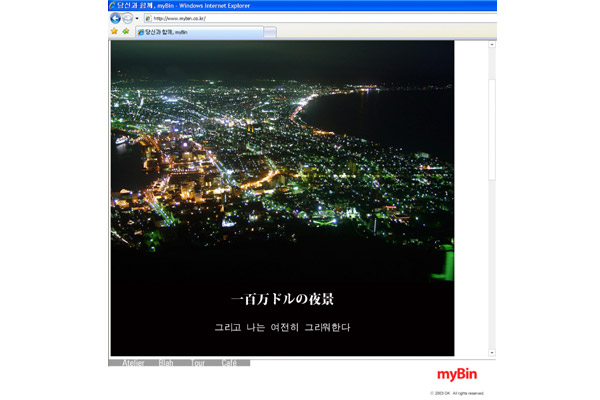Click the scroll down arrow of page
The height and width of the screenshot is (400, 600).
[491, 352]
